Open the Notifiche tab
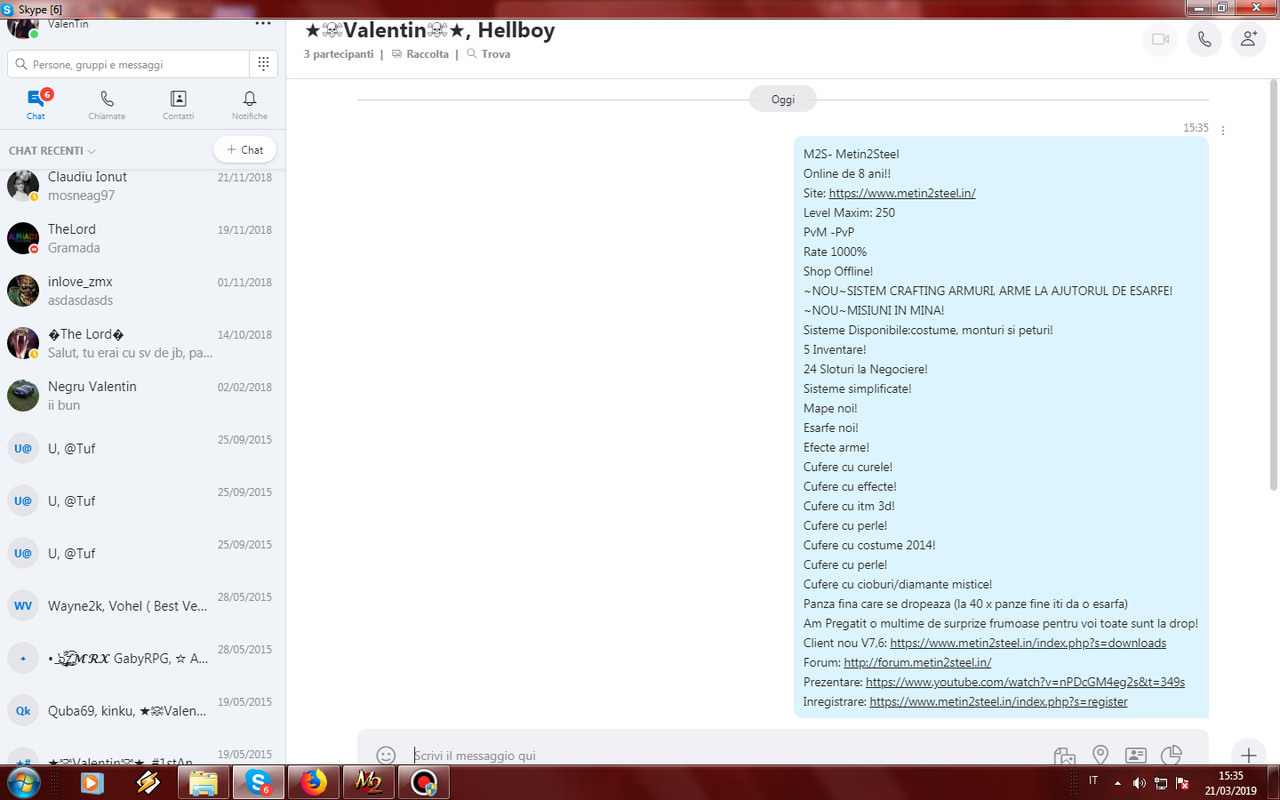This screenshot has height=800, width=1280. [250, 105]
